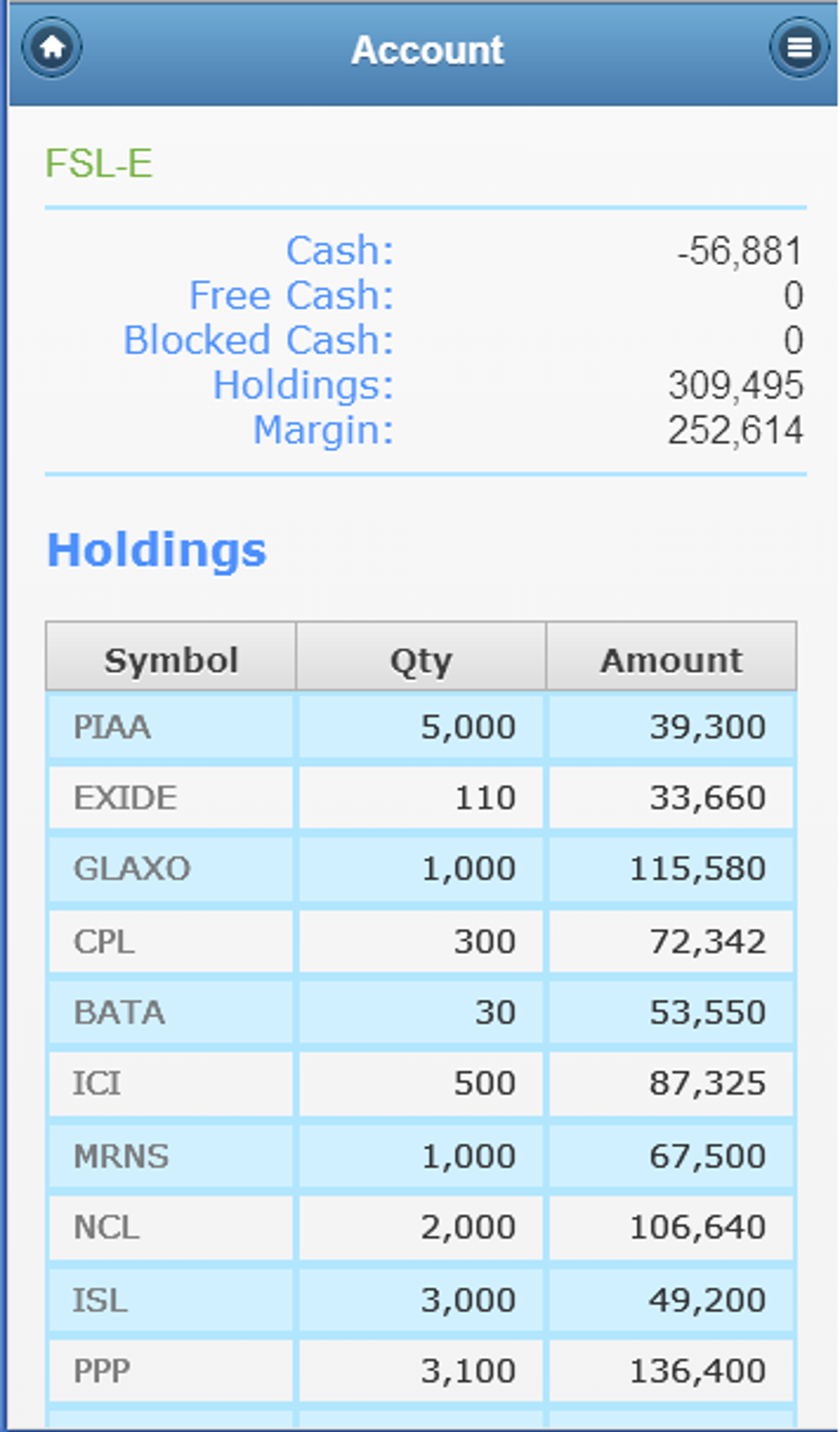This screenshot has width=840, height=1432.
Task: Open the hamburger menu icon
Action: 799,48
